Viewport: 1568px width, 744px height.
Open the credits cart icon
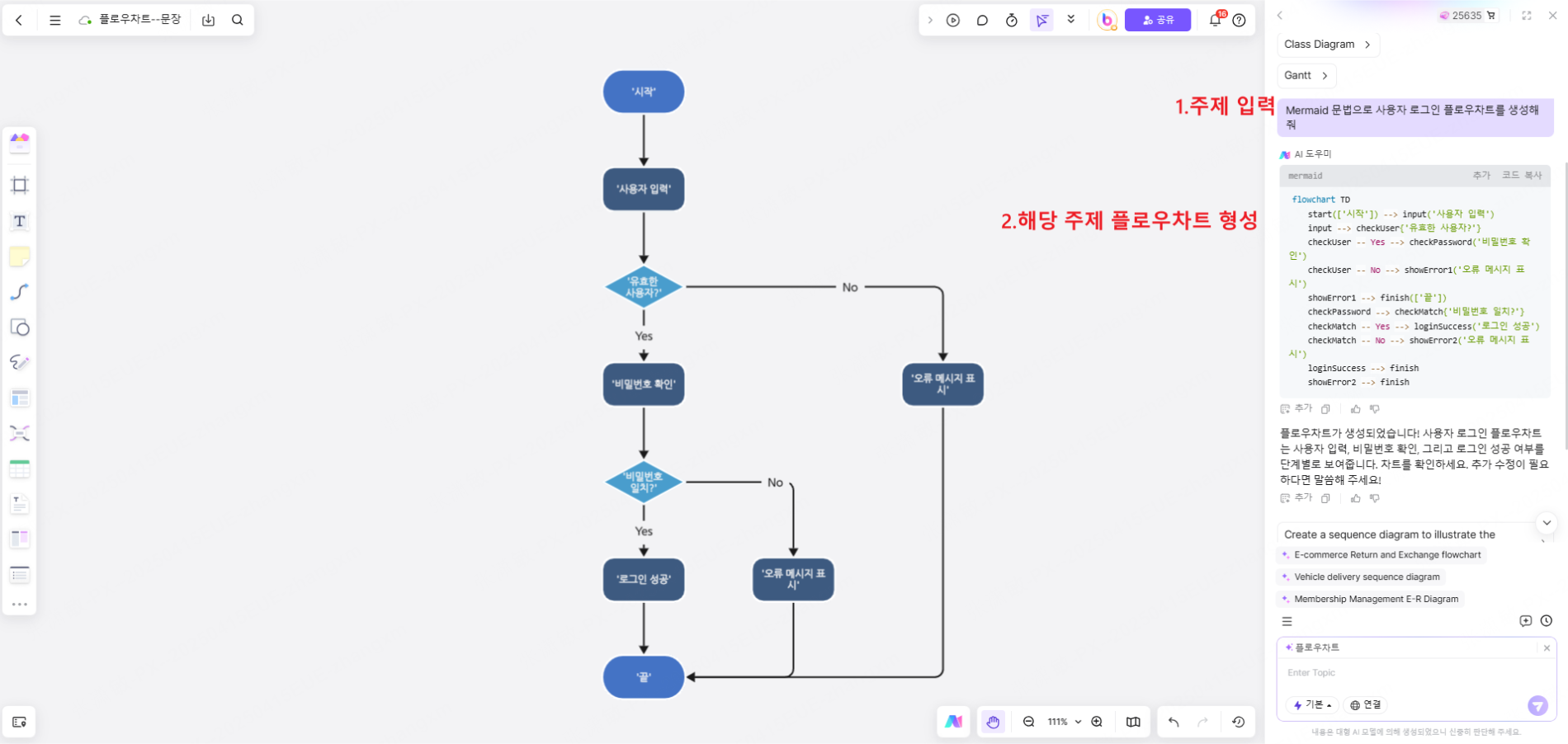1491,16
